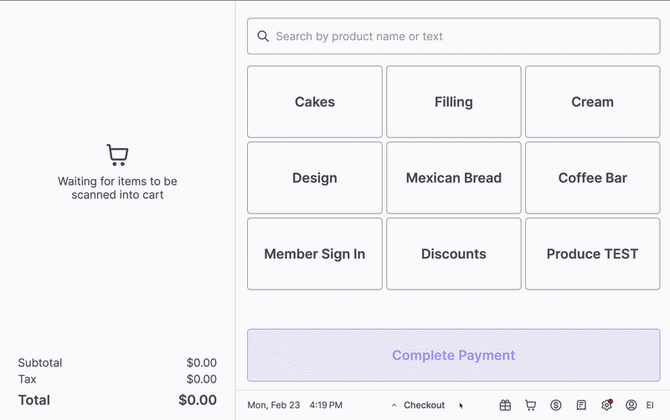Click the user profile icon
670x420 pixels.
click(631, 405)
